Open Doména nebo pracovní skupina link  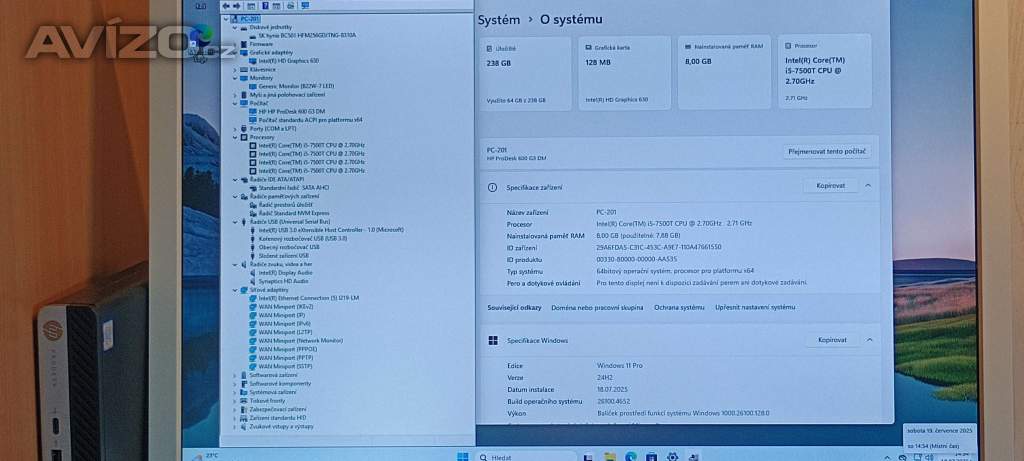597,308
